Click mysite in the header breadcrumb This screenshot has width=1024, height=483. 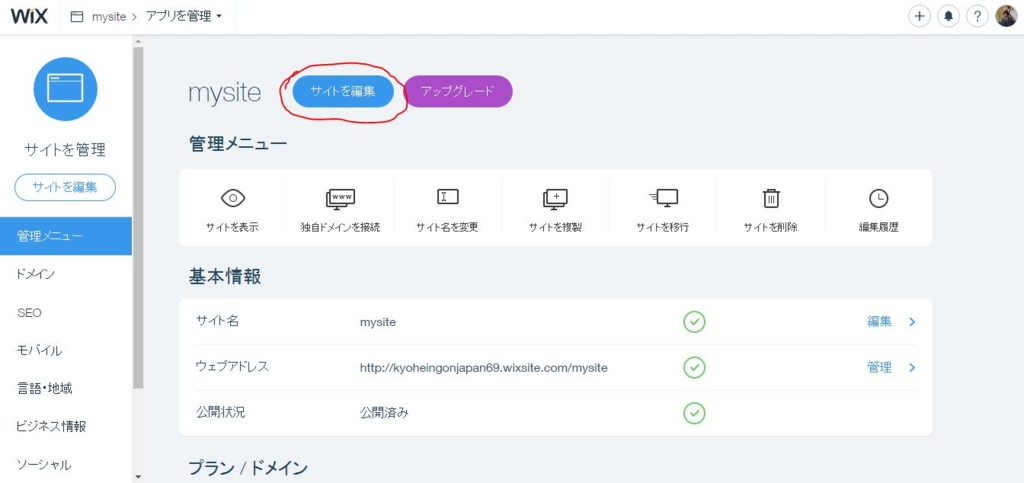(x=108, y=17)
